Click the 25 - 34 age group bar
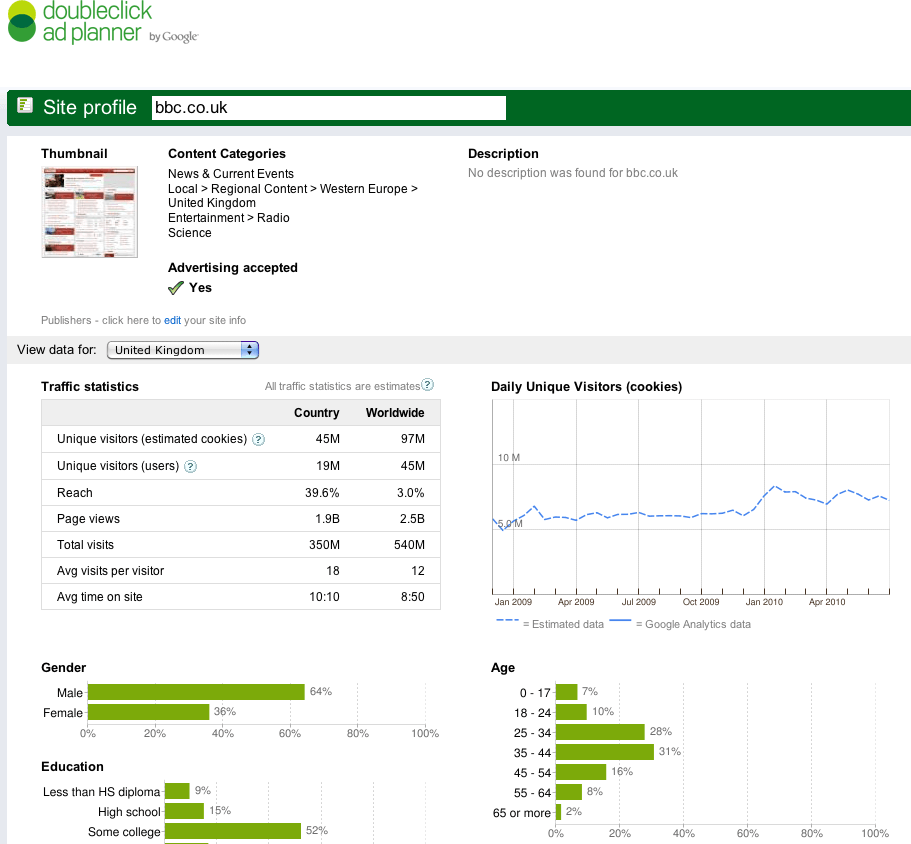The width and height of the screenshot is (911, 844). click(600, 732)
